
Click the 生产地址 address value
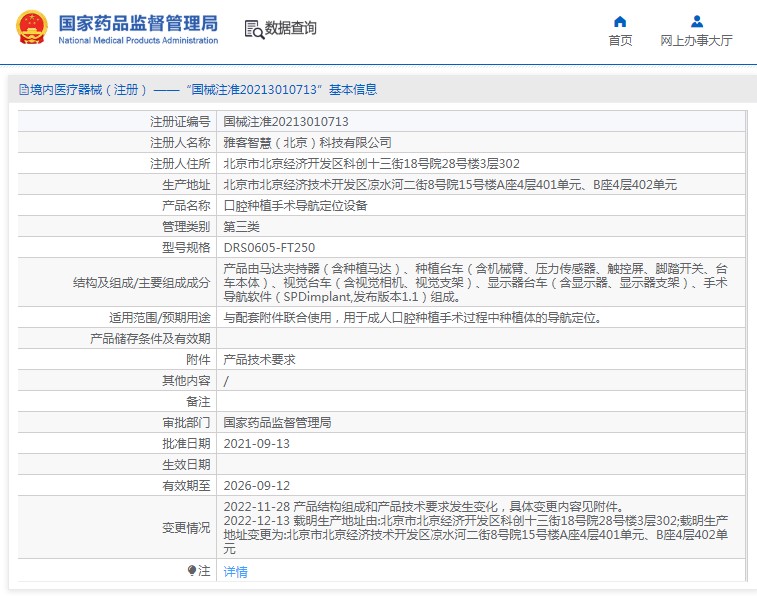450,185
